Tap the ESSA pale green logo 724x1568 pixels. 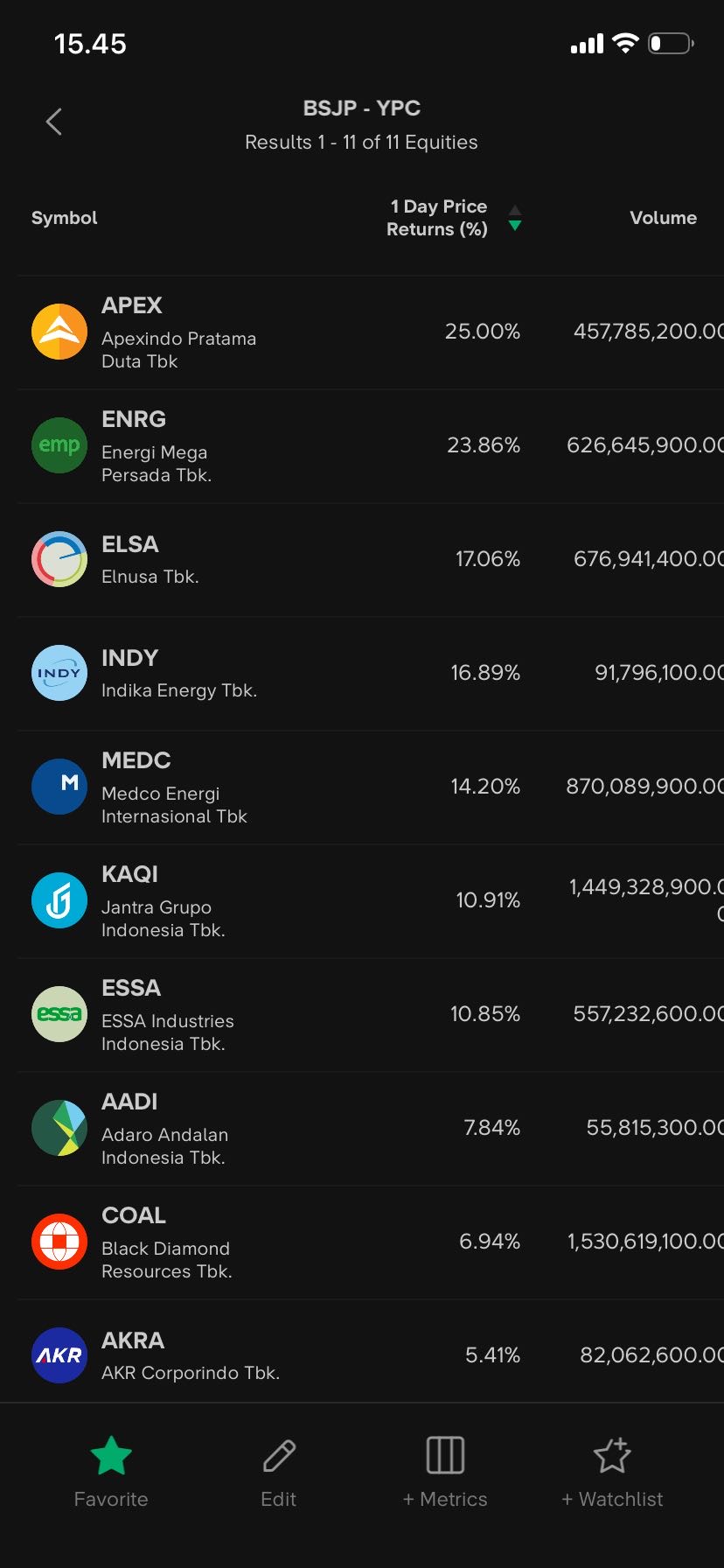[59, 1014]
